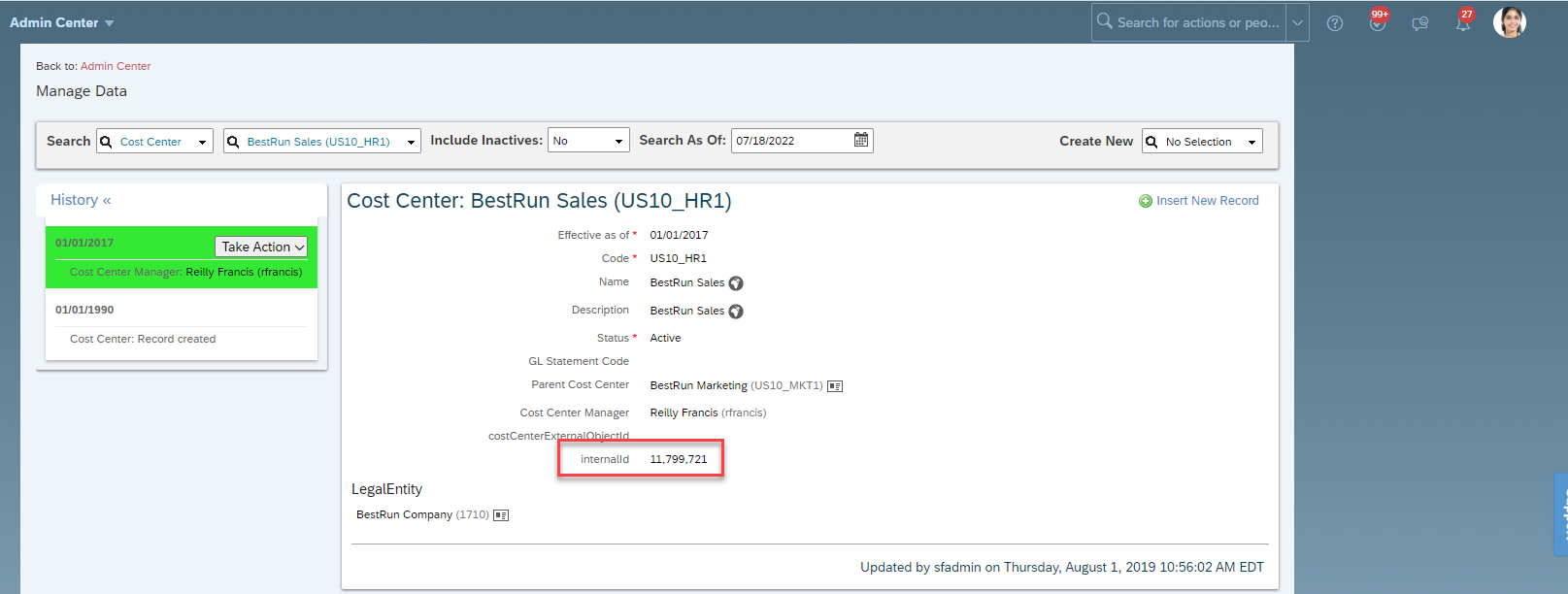
Task: Open details card icon for BestRun Company
Action: click(501, 515)
